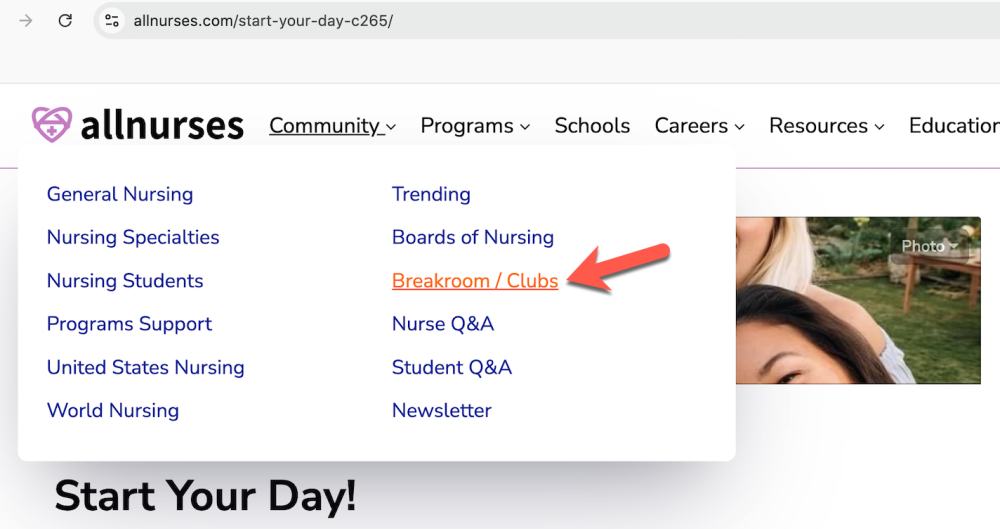Click Breakroom / Clubs link

pyautogui.click(x=475, y=281)
